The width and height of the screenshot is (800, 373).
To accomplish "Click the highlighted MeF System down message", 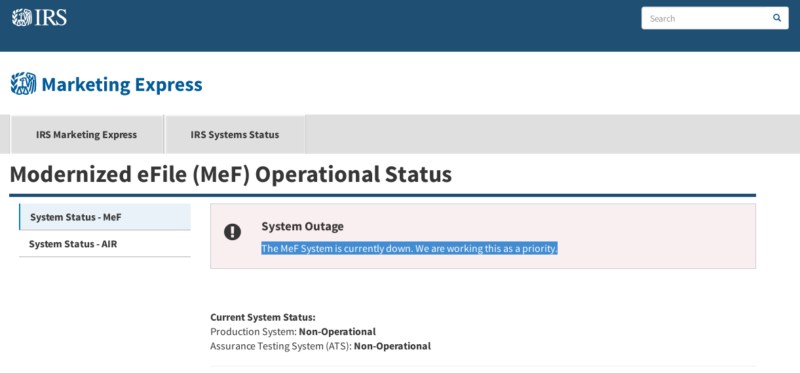I will [x=409, y=248].
